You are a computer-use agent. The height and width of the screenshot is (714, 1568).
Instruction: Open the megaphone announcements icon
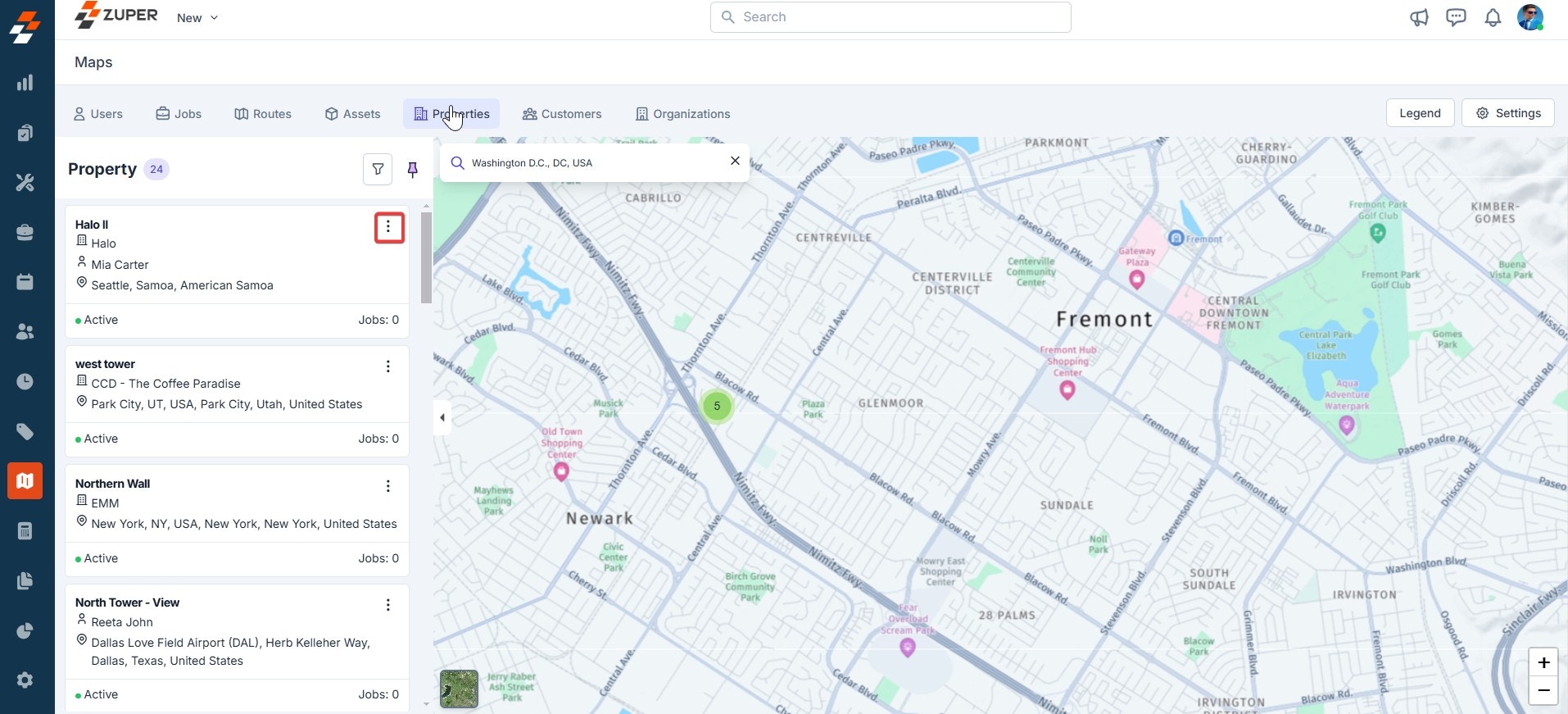tap(1419, 17)
